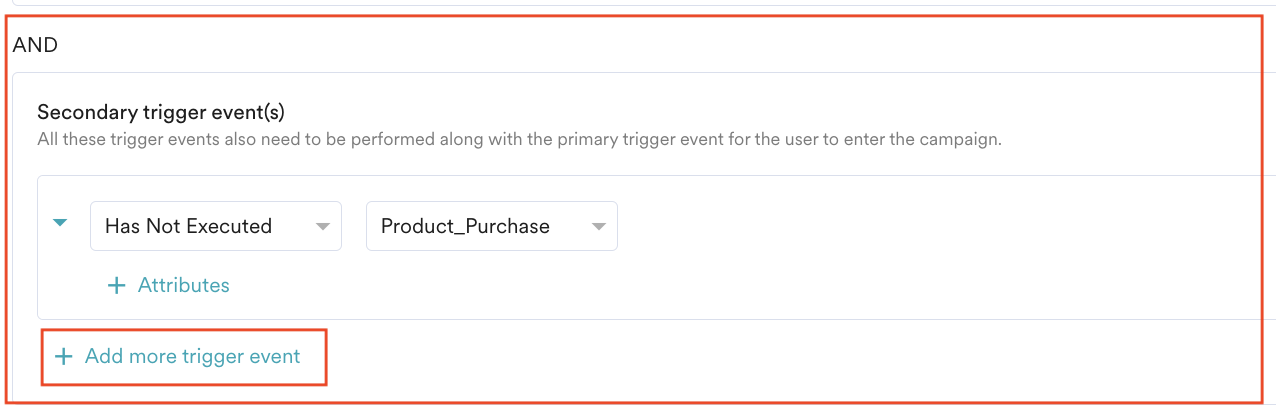
Task: Open the Has Not Executed dropdown
Action: coord(216,226)
